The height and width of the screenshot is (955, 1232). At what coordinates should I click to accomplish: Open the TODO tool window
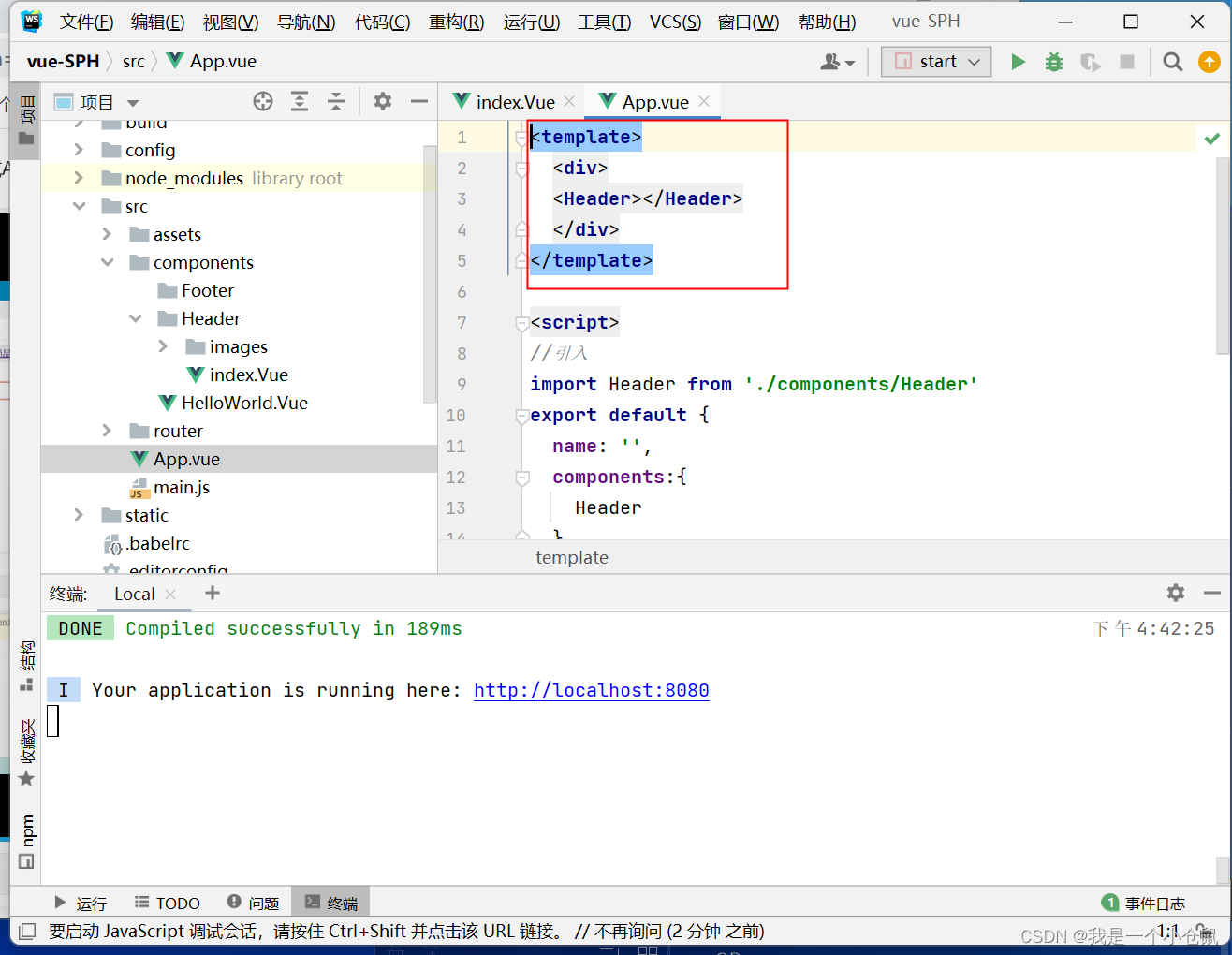[168, 903]
